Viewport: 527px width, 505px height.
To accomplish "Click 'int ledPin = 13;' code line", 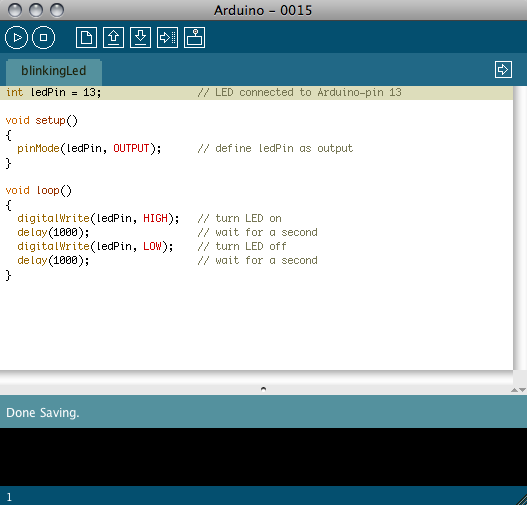I will (x=53, y=92).
